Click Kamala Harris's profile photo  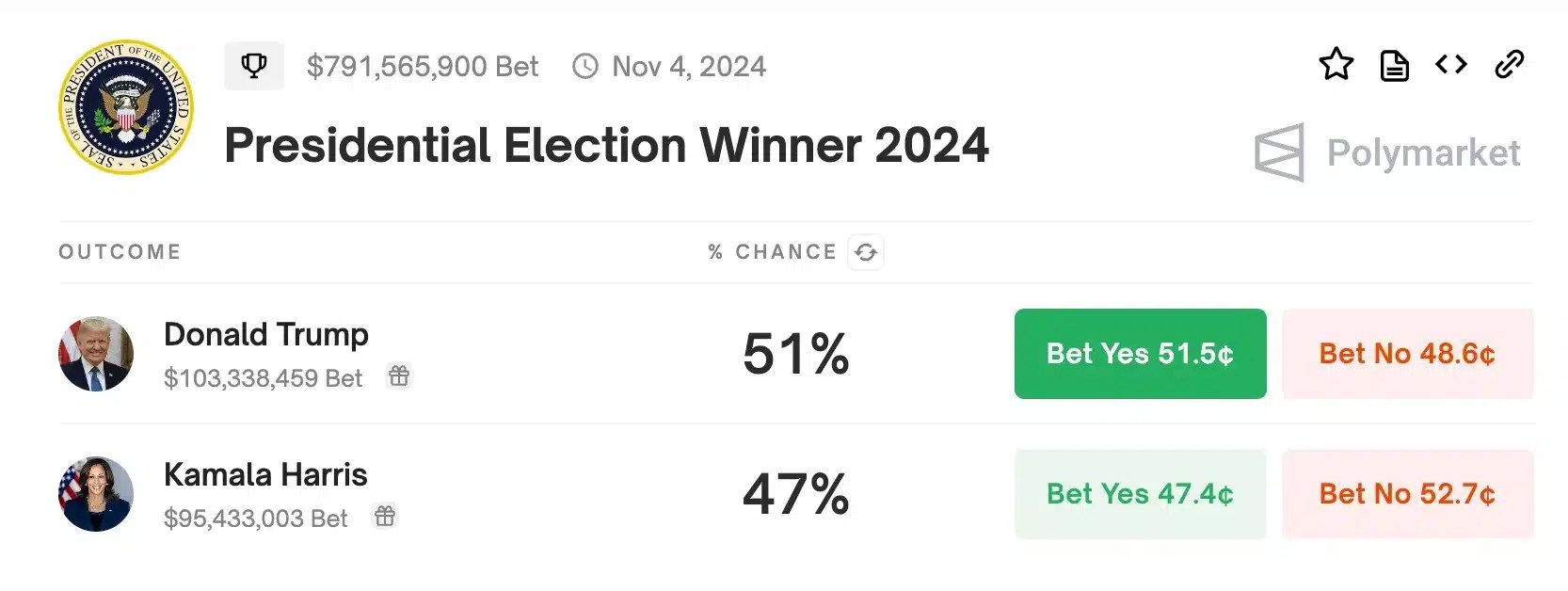[x=96, y=494]
